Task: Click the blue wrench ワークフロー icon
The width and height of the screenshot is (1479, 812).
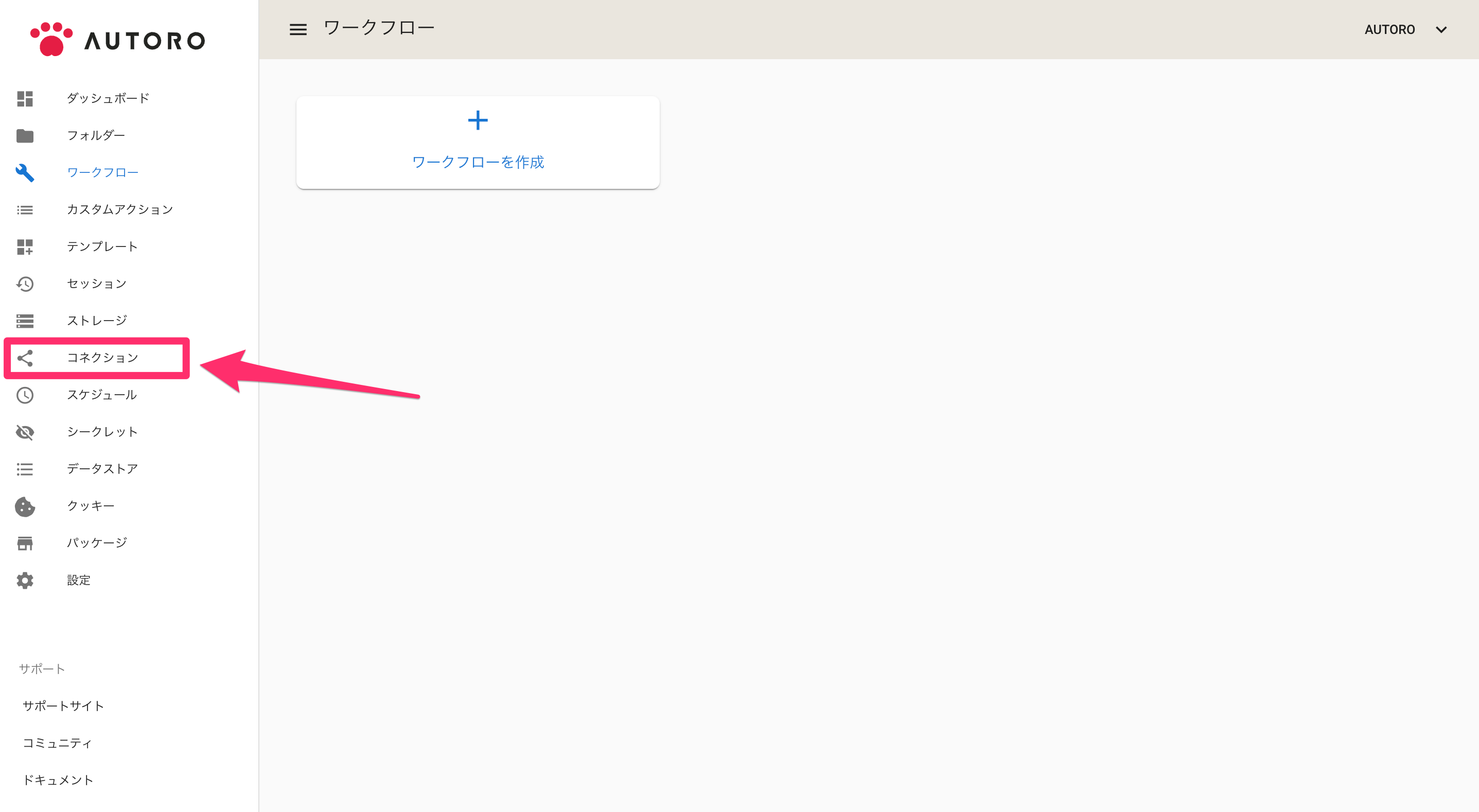Action: tap(25, 172)
